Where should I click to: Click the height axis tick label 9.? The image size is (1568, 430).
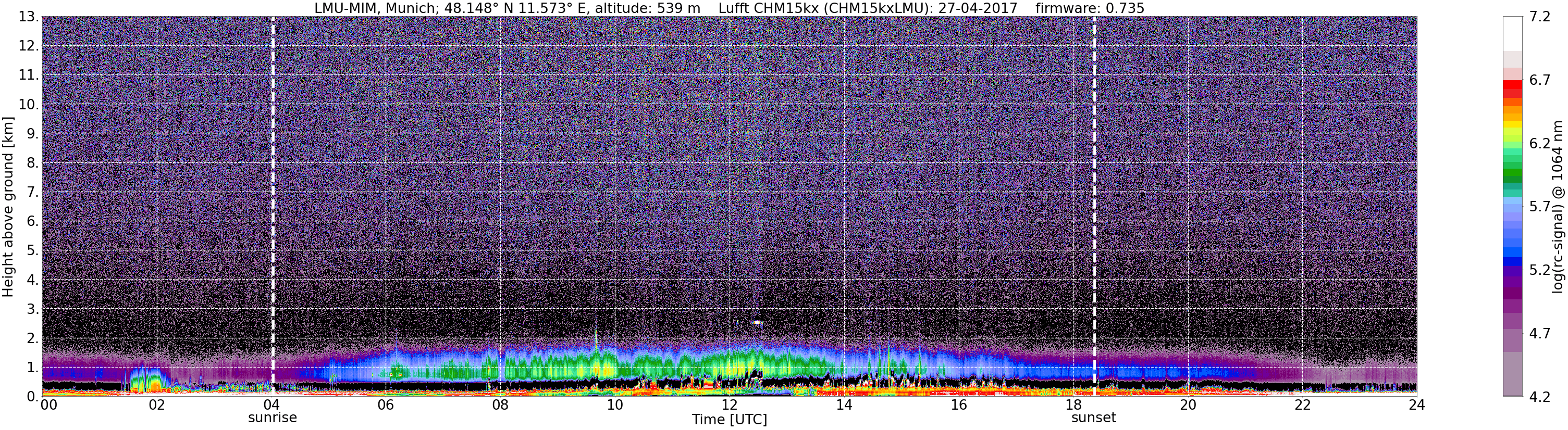tap(33, 134)
